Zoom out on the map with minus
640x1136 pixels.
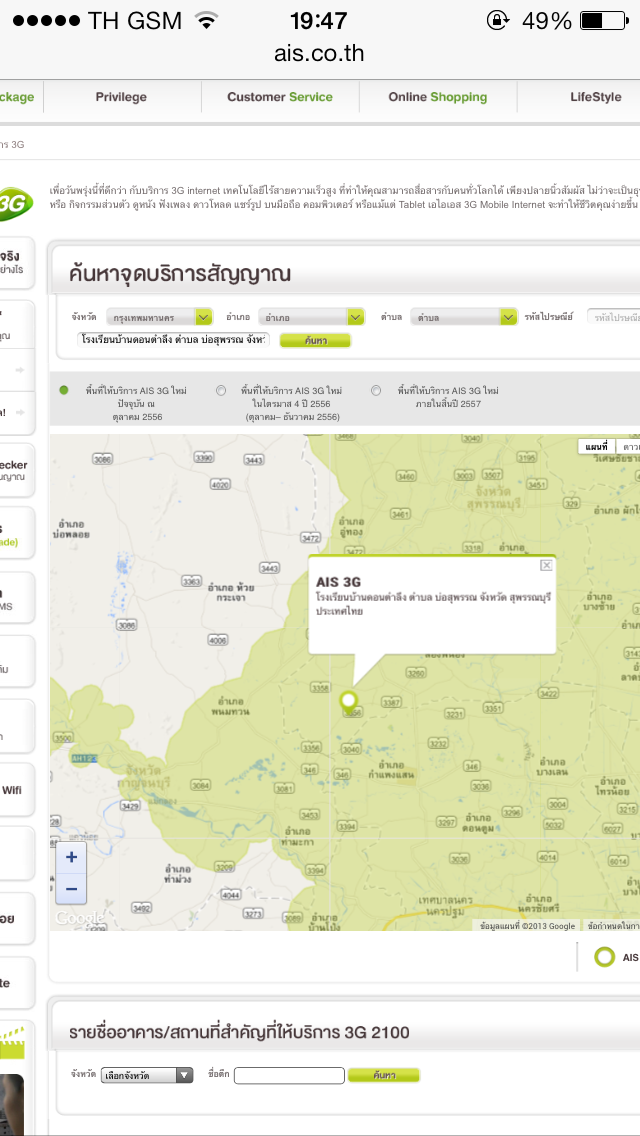tap(71, 889)
